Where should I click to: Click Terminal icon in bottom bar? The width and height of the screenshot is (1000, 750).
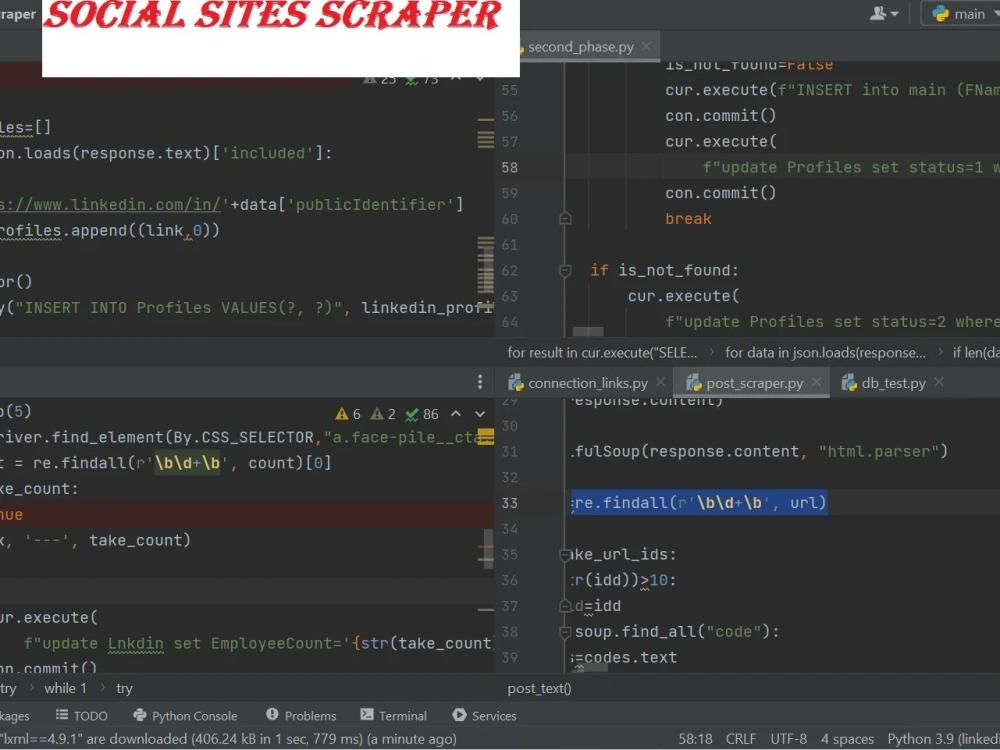[367, 715]
